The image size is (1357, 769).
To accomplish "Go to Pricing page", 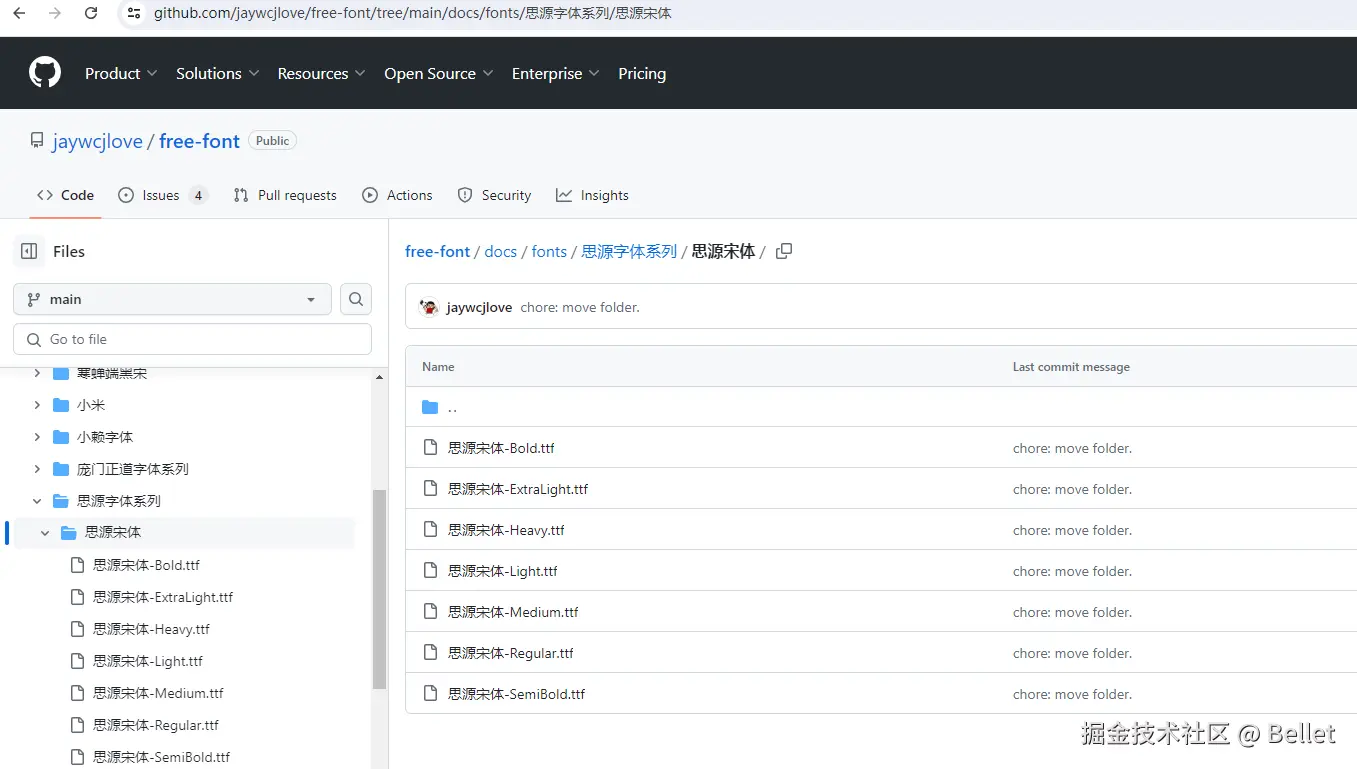I will (642, 73).
